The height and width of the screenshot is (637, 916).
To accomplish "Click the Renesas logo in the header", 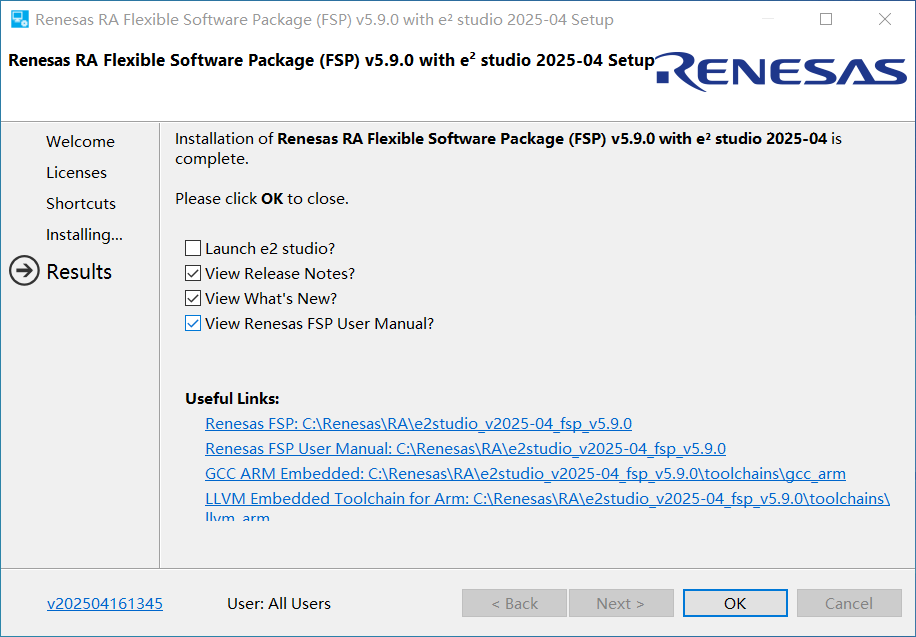I will [x=782, y=72].
